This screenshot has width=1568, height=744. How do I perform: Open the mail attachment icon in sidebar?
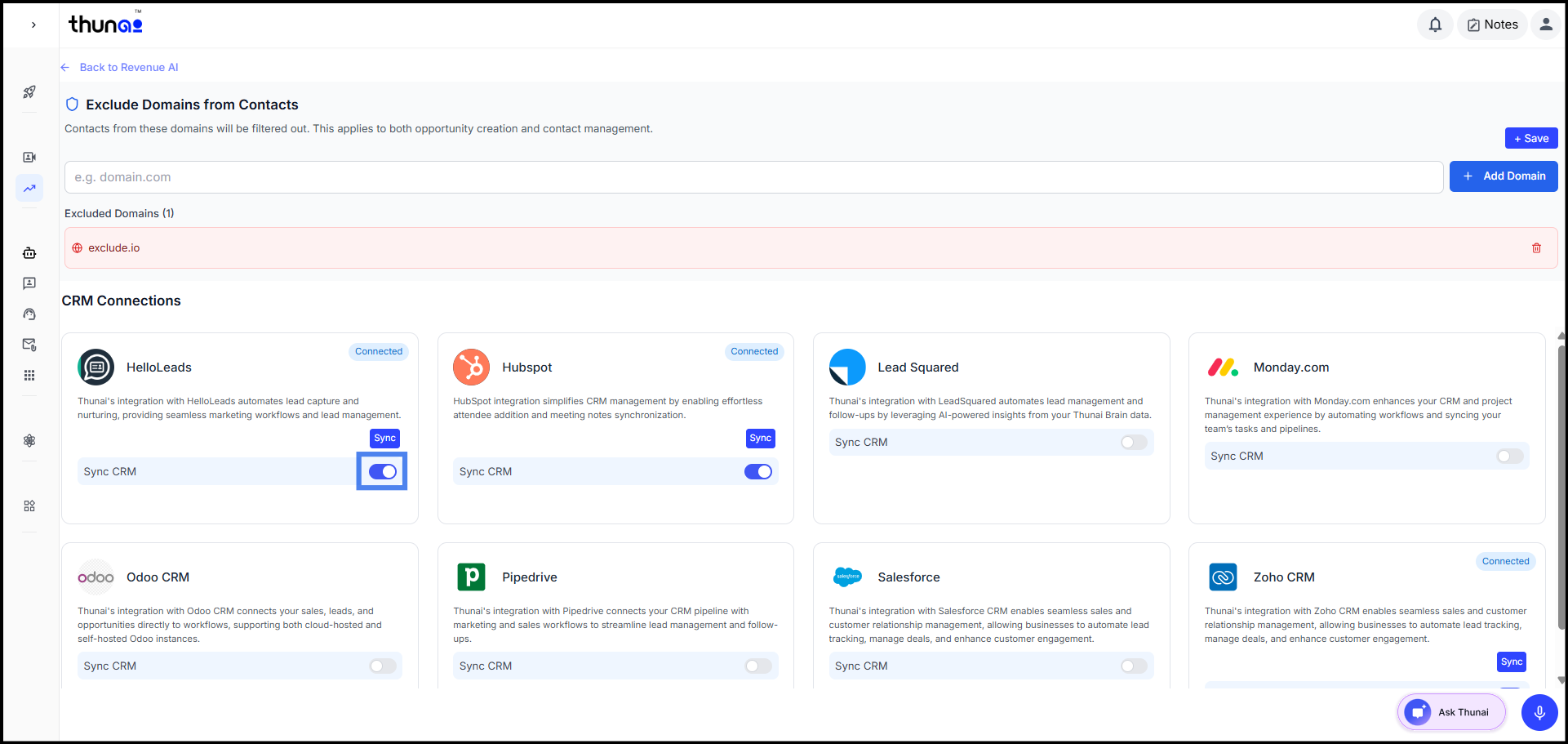(29, 345)
